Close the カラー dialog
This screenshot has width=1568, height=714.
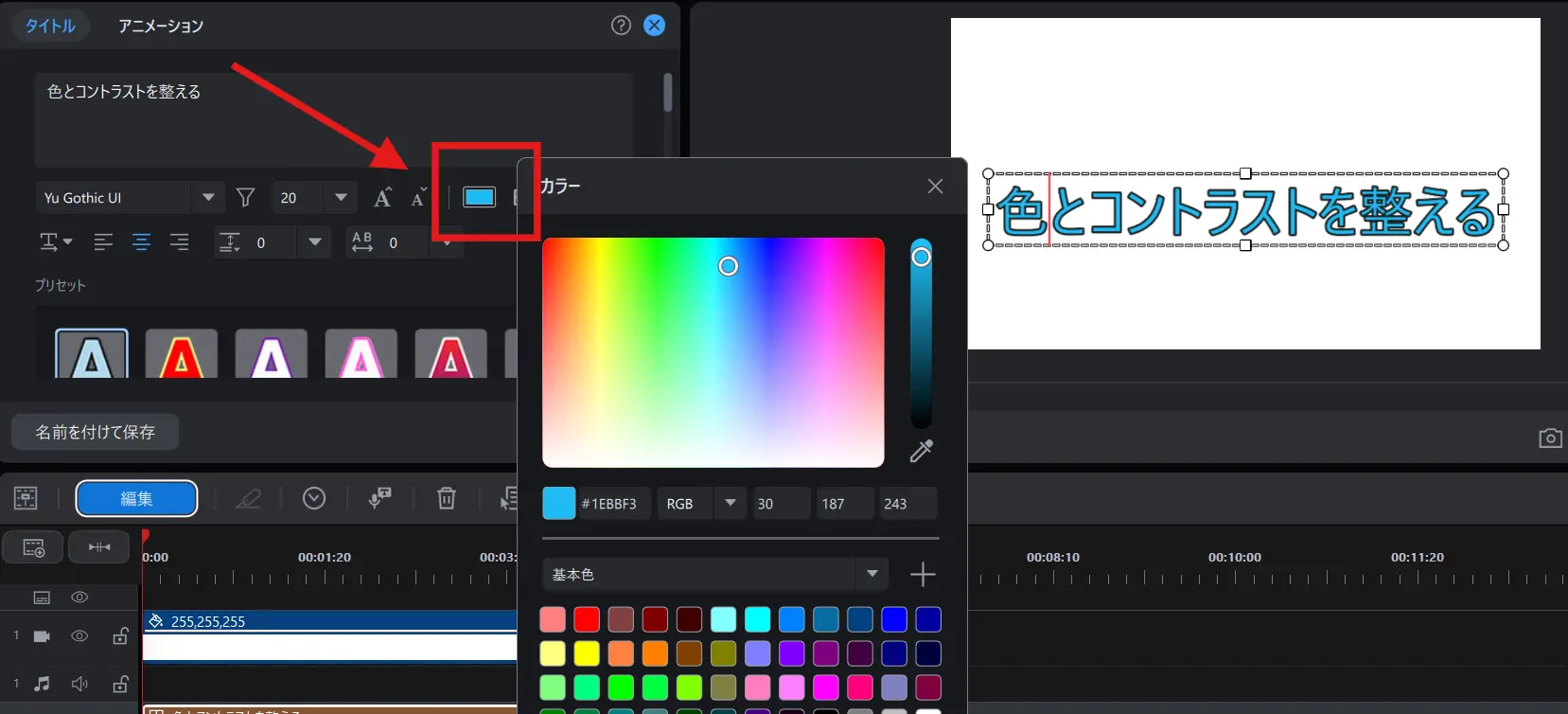coord(935,186)
